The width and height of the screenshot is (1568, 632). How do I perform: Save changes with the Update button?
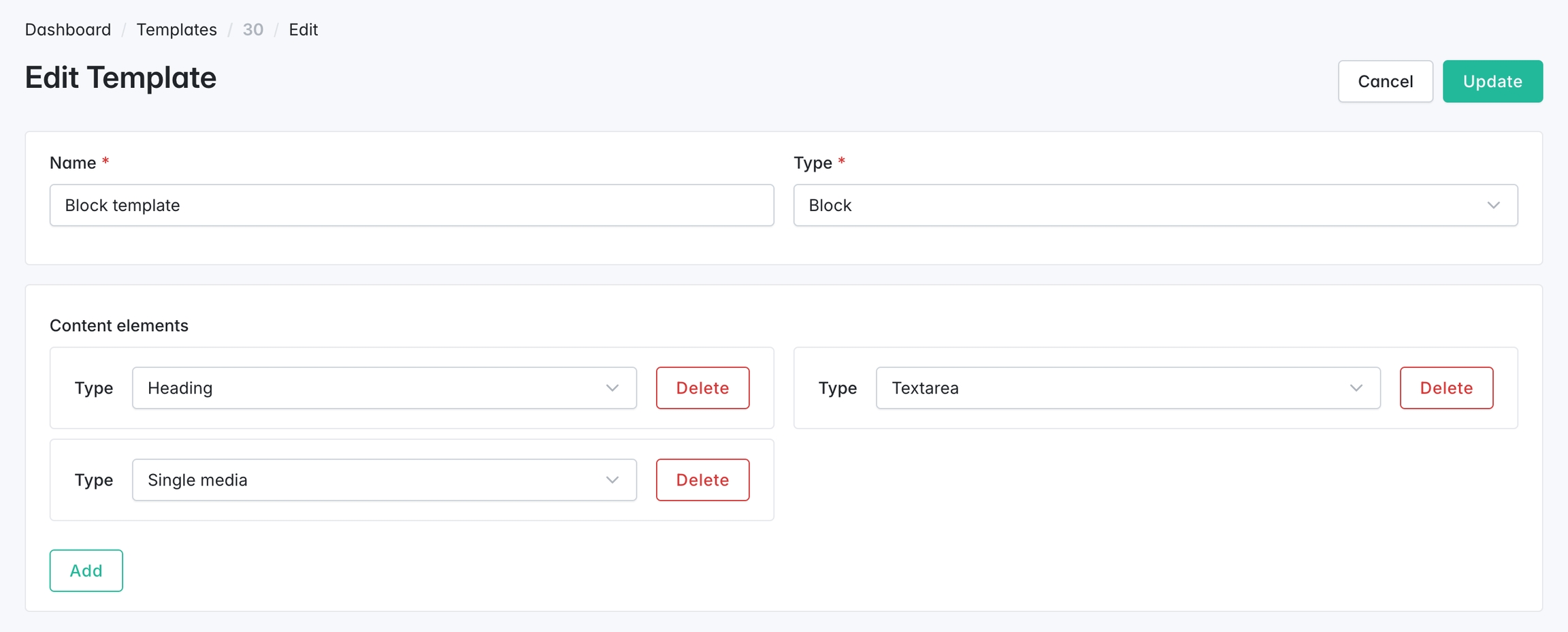tap(1492, 82)
